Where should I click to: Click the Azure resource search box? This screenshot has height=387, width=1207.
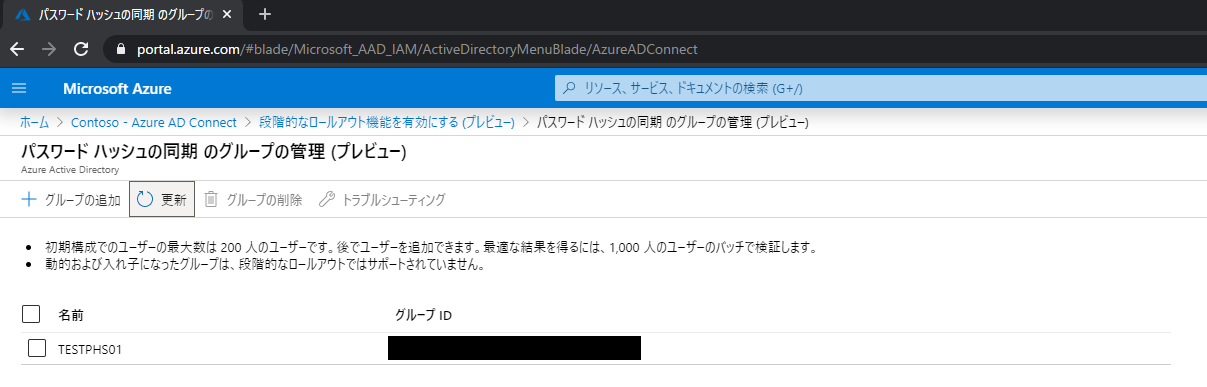click(880, 88)
